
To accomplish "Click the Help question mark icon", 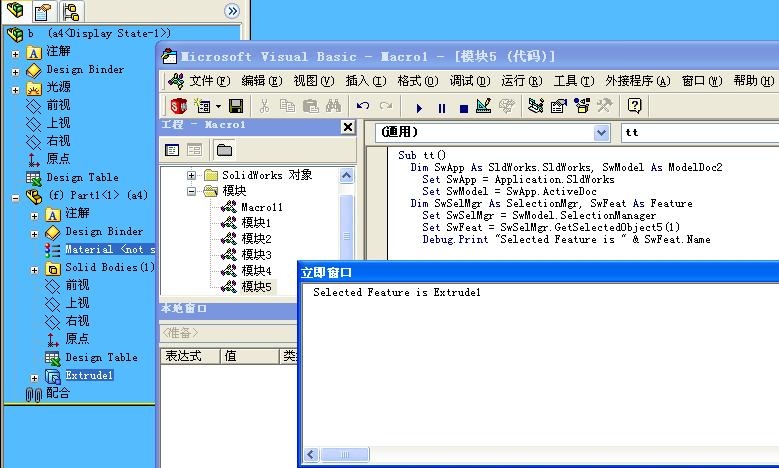I will 634,106.
